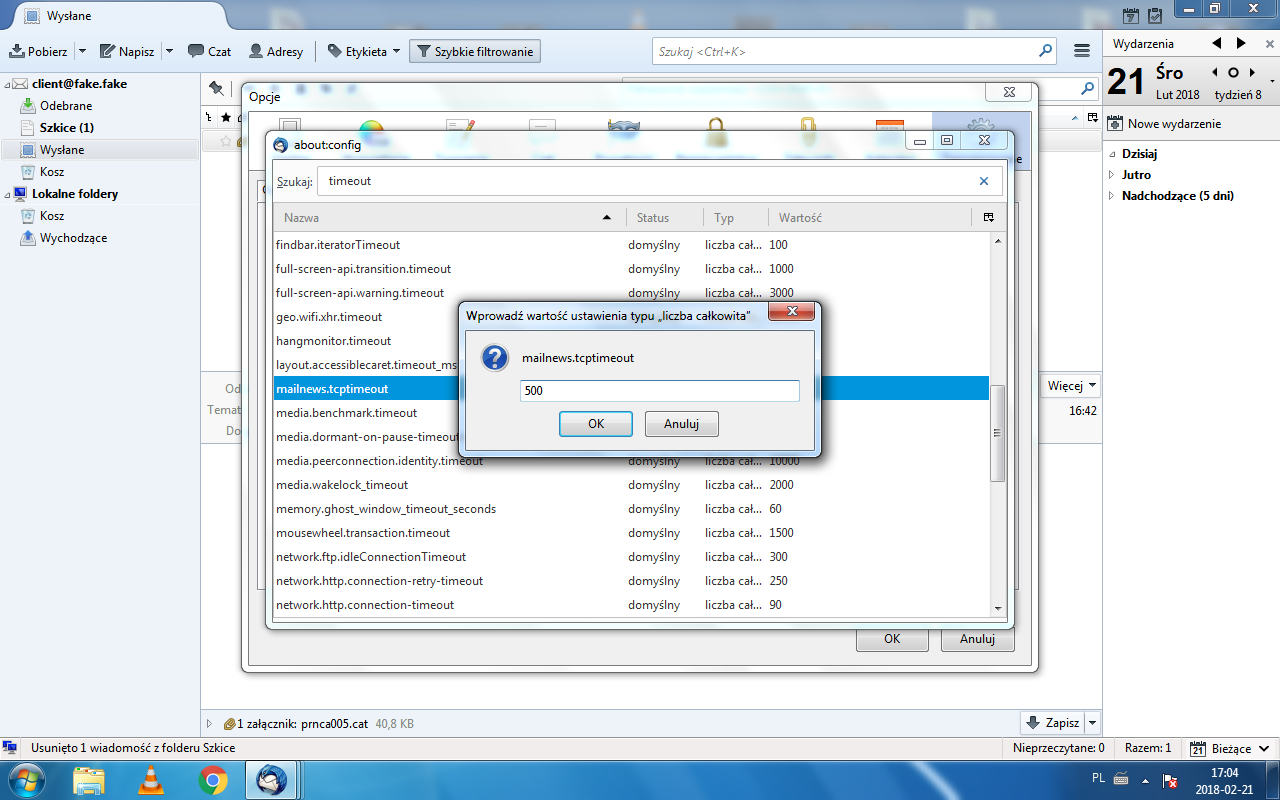
Task: Select the Wysłane tab
Action: pos(113,16)
